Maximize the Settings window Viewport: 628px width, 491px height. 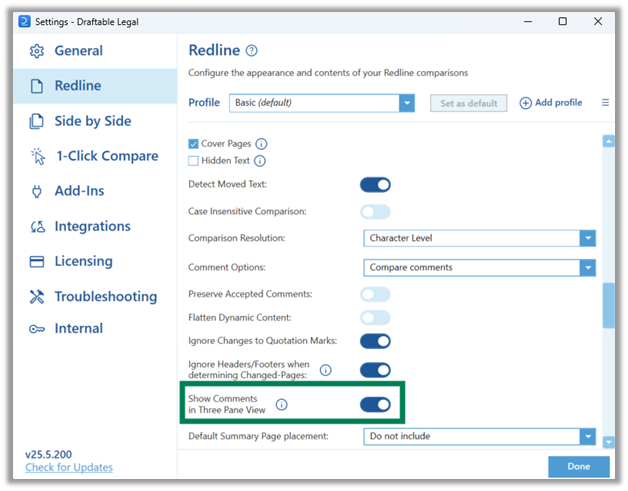[562, 21]
